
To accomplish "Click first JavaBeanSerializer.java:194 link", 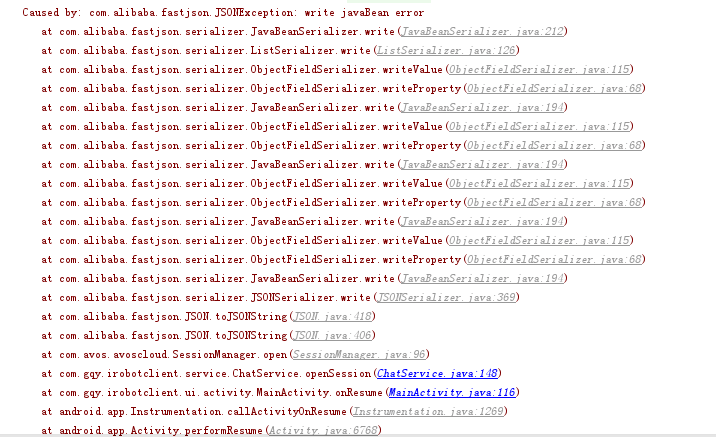I will point(482,108).
